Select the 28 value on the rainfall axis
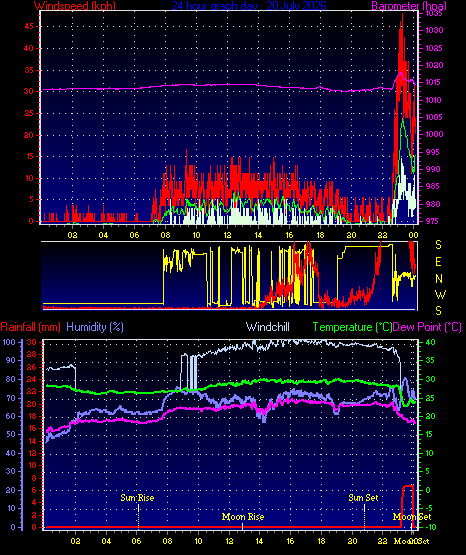Image resolution: width=466 pixels, height=555 pixels. 32,354
